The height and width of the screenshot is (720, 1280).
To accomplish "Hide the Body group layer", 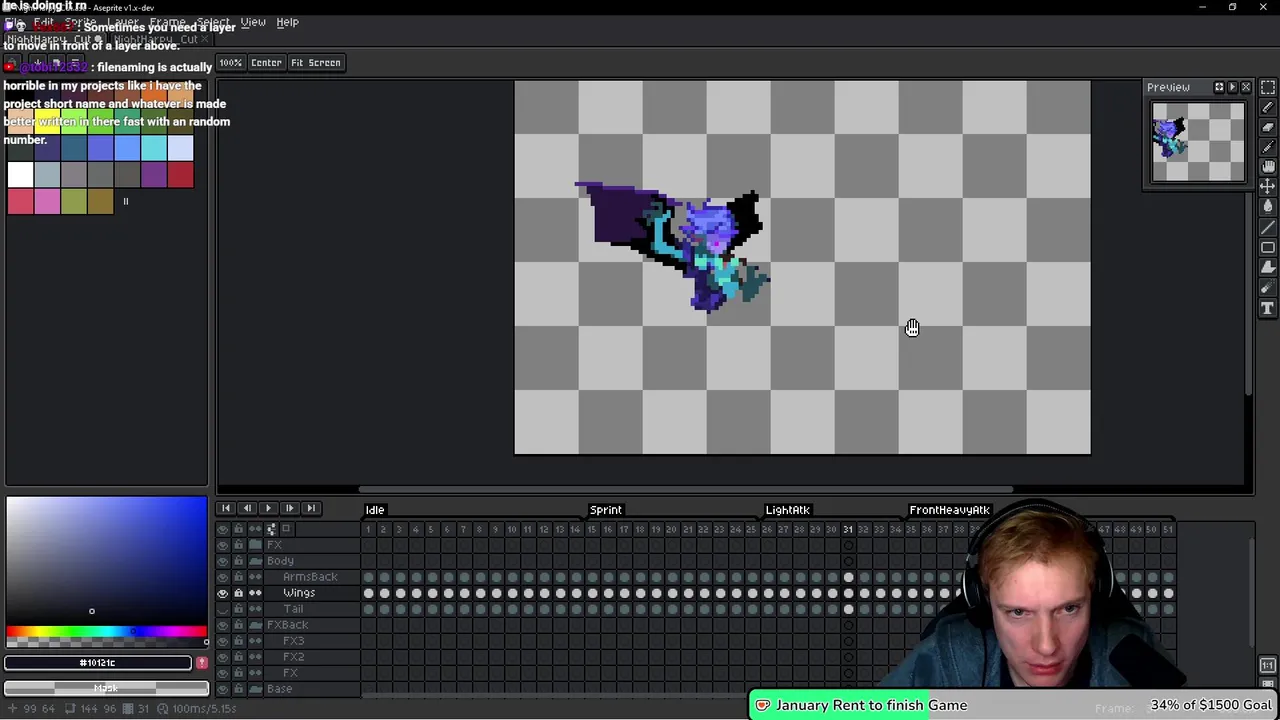I will point(223,561).
